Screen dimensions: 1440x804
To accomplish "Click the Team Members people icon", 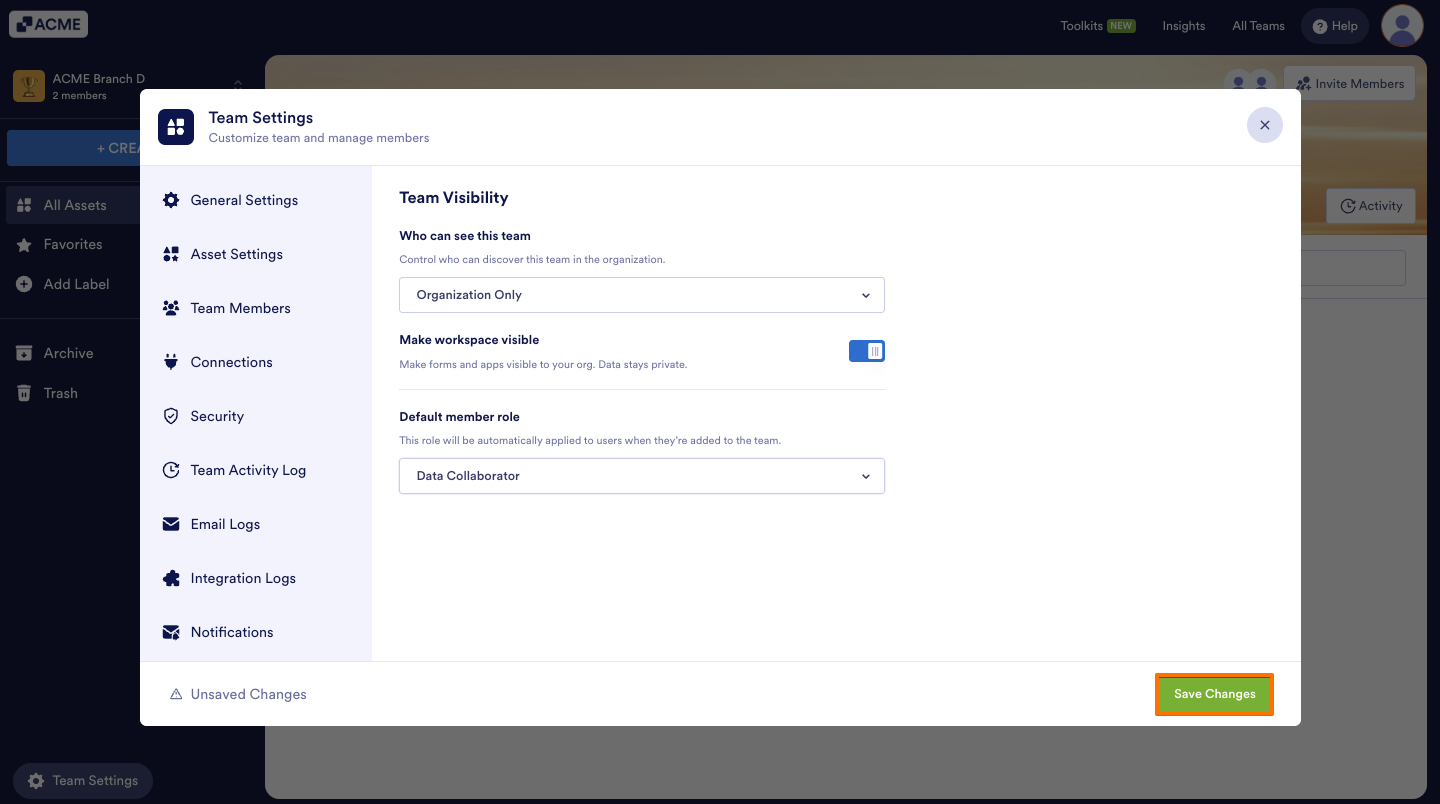I will coord(171,308).
